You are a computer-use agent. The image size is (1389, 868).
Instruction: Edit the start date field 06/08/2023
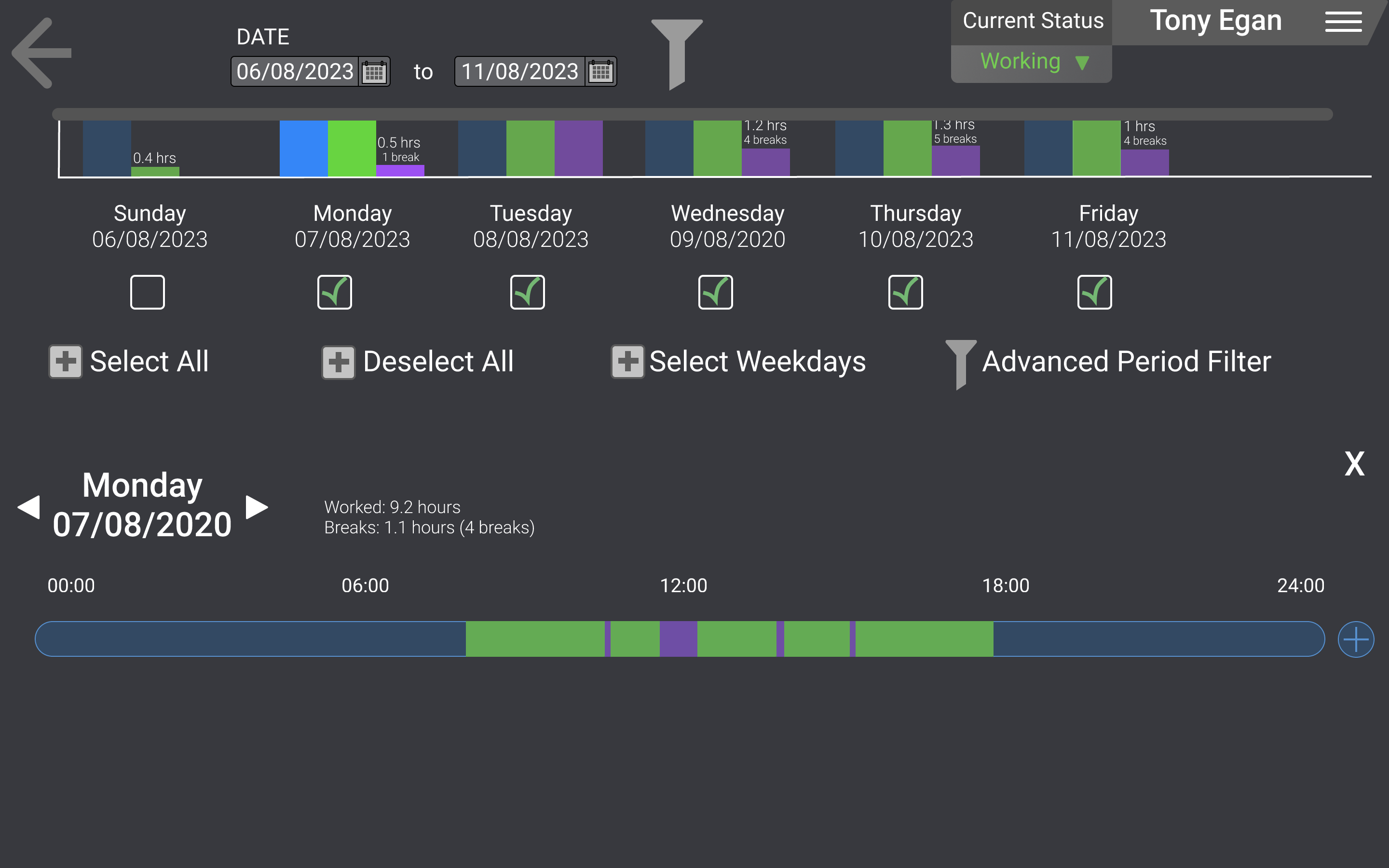tap(295, 72)
